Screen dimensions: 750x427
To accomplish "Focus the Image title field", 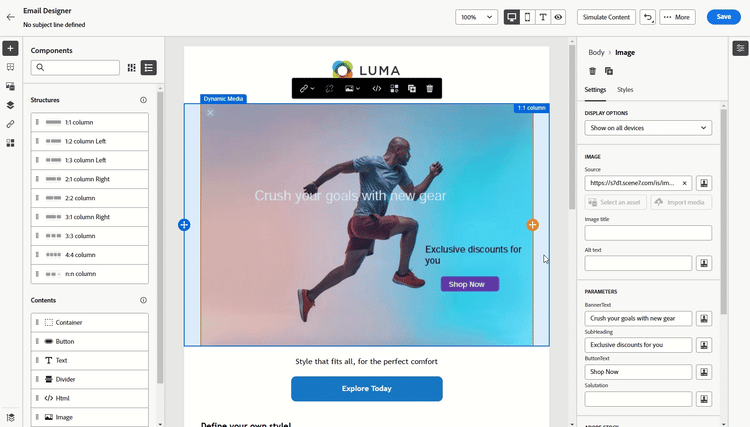I will [648, 233].
